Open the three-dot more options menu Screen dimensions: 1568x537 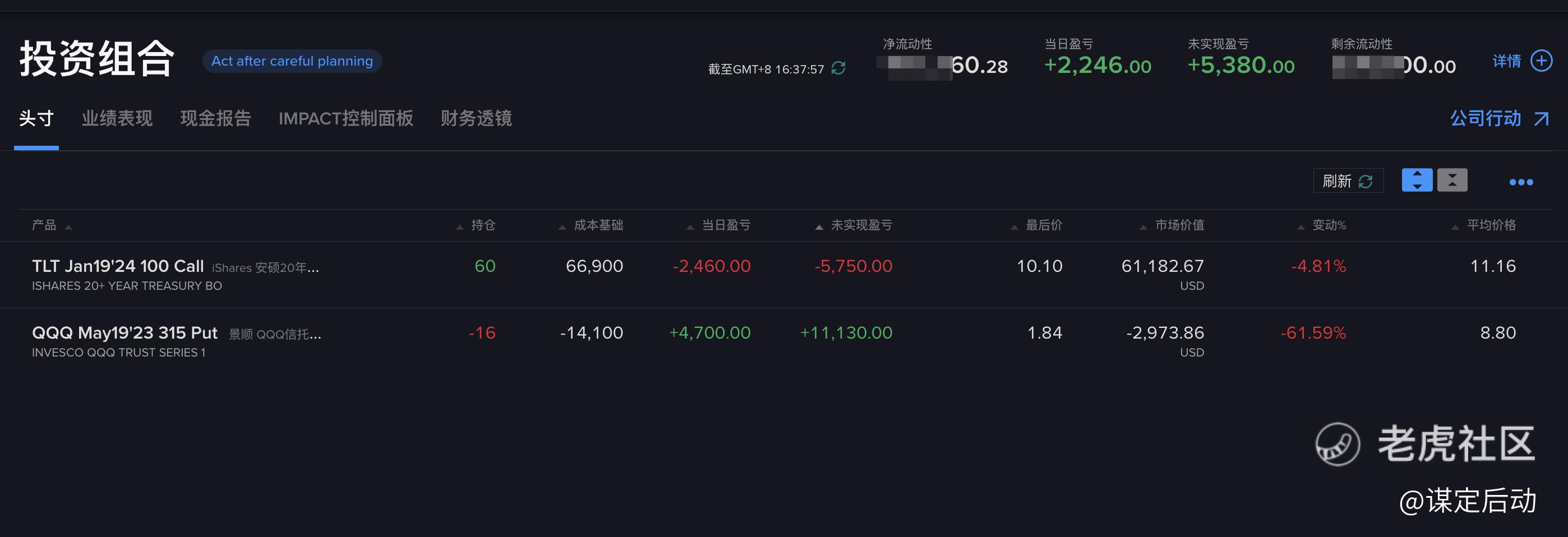click(x=1520, y=182)
